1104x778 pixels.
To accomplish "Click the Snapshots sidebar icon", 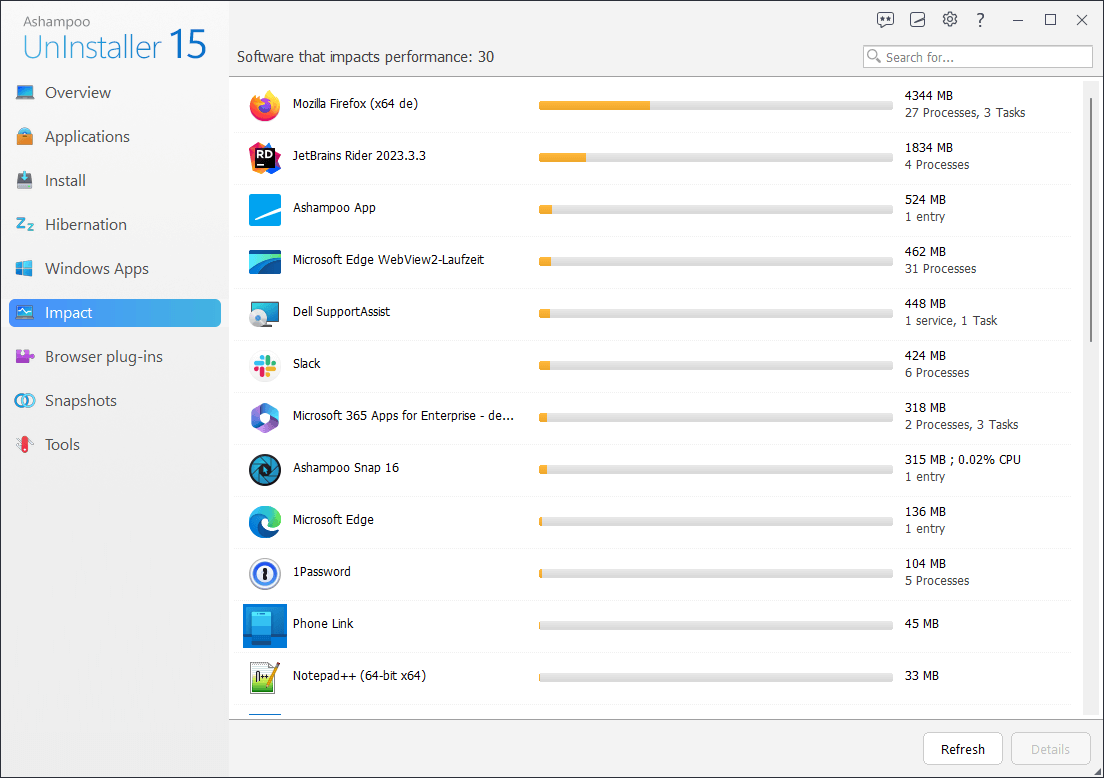I will [22, 400].
